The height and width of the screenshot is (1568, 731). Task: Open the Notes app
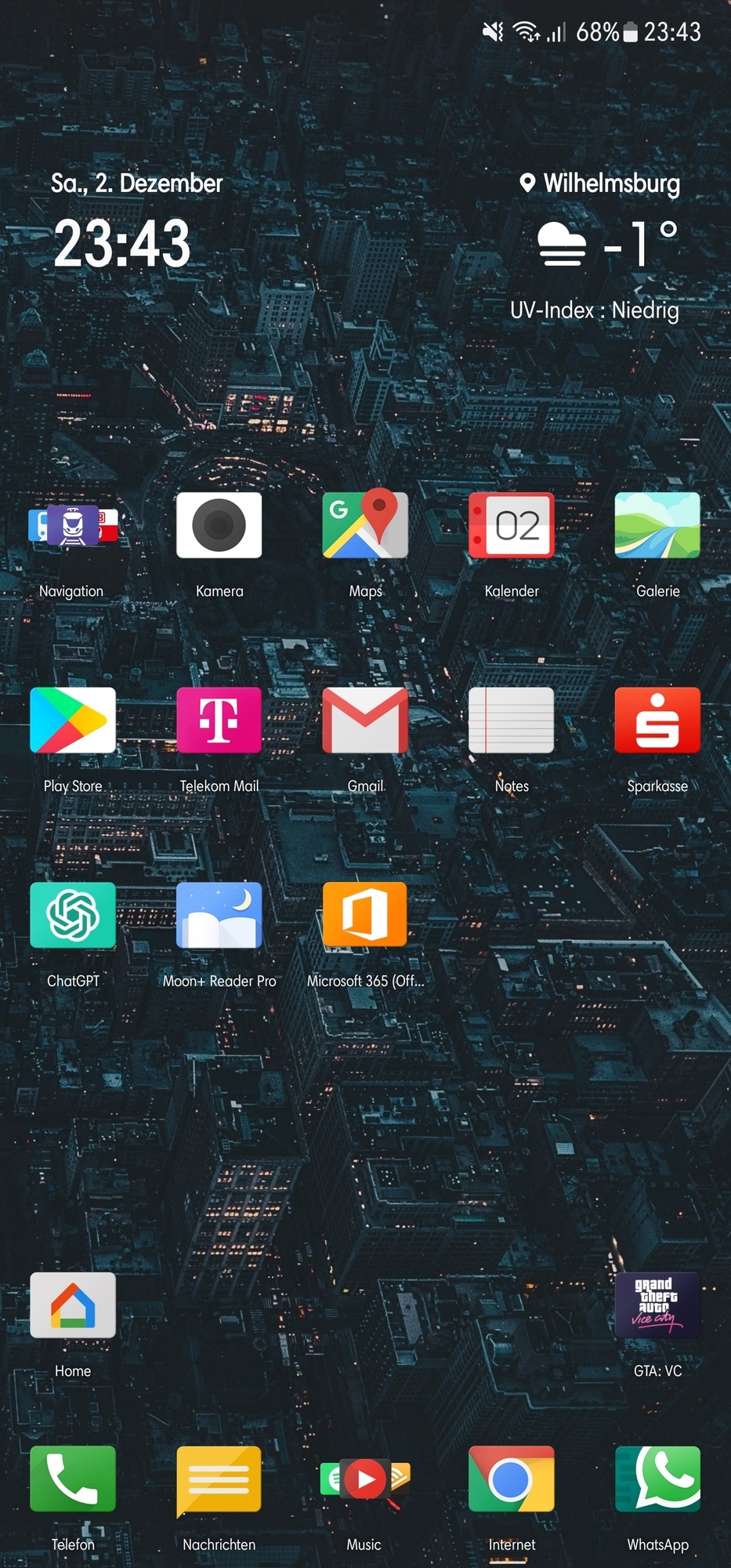512,720
